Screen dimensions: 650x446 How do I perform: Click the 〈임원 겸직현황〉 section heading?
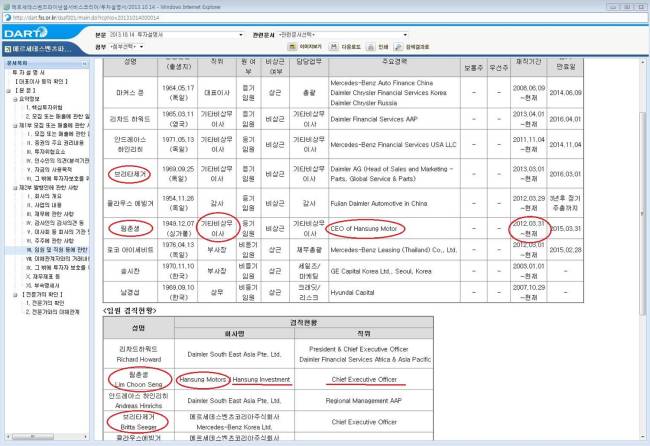pos(130,310)
